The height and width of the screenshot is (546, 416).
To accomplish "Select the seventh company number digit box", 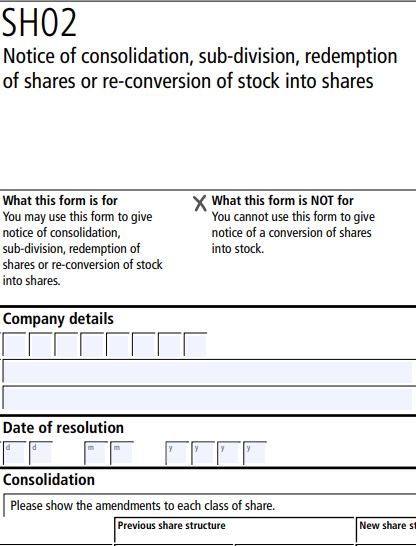I will click(x=169, y=344).
